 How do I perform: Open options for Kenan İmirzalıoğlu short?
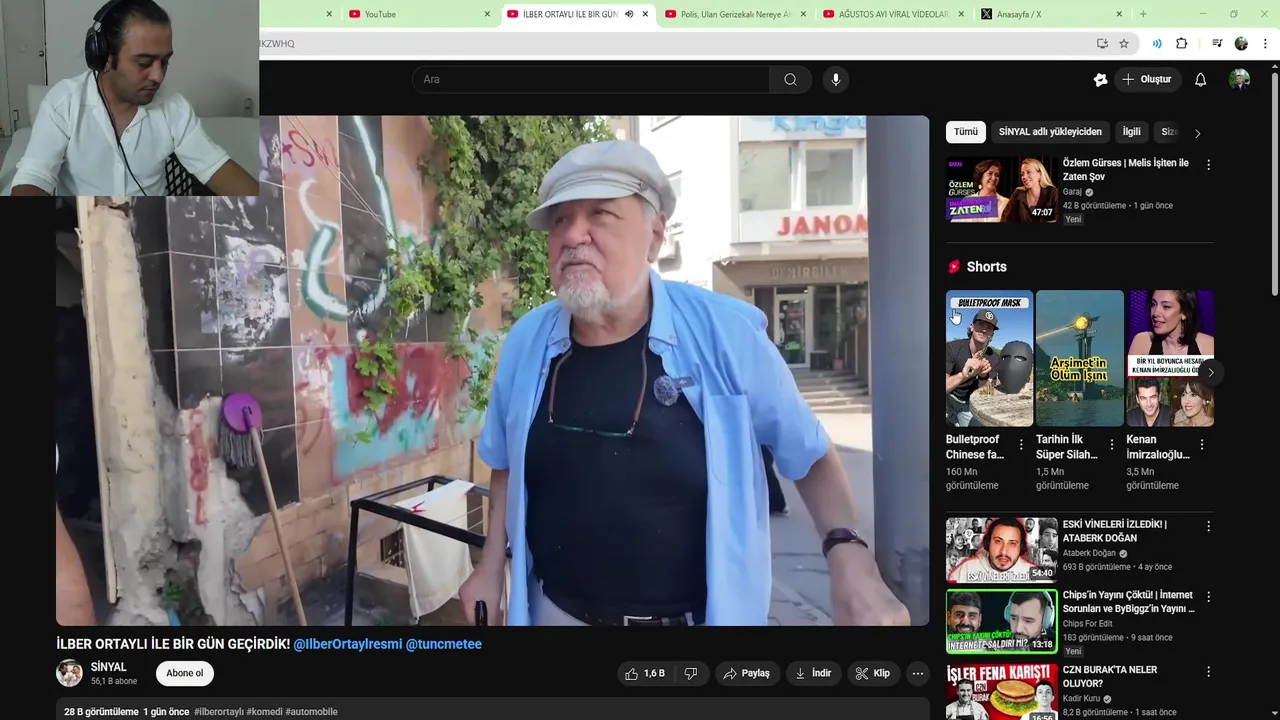(x=1201, y=444)
